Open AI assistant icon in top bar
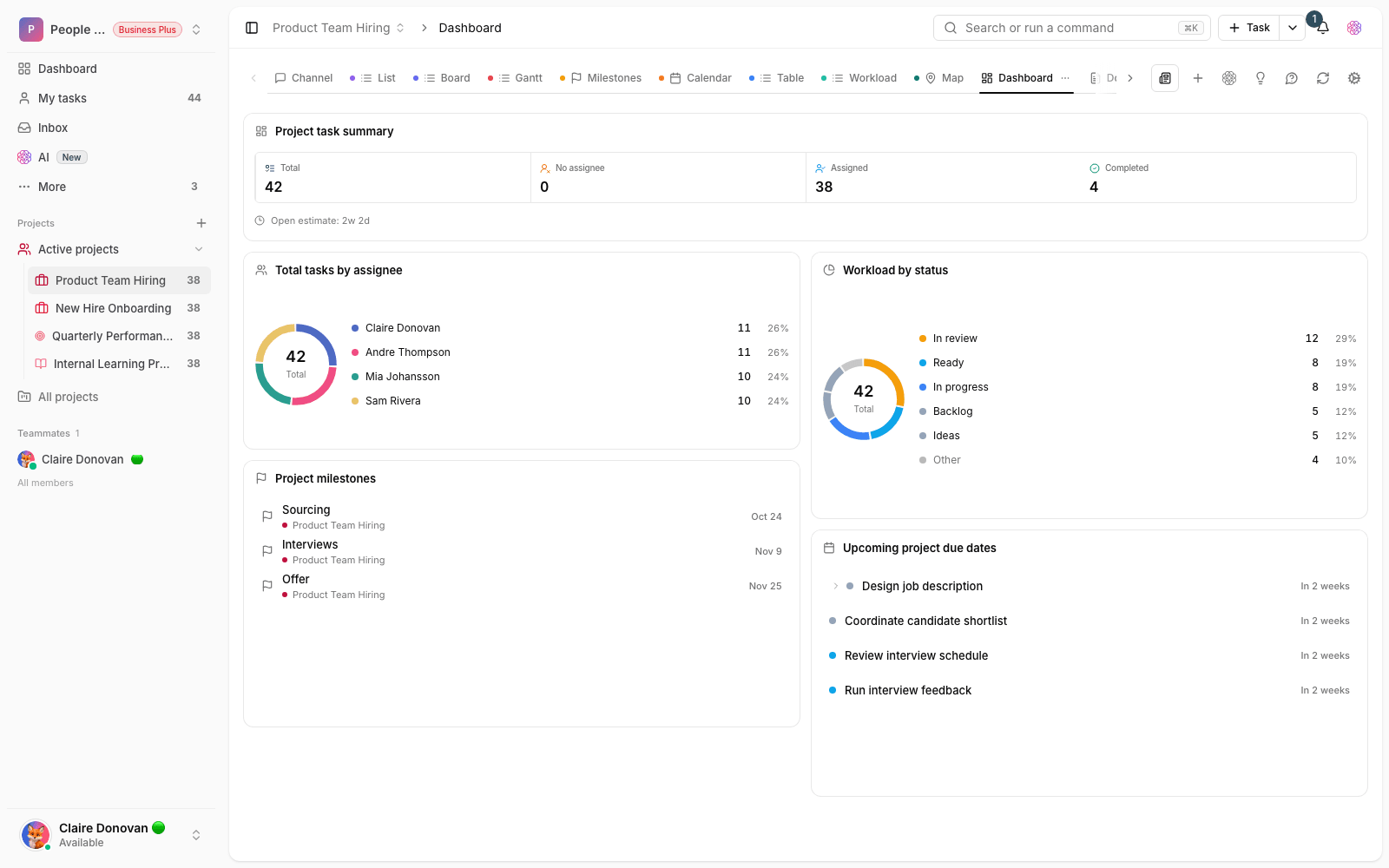This screenshot has height=868, width=1389. (x=1354, y=28)
